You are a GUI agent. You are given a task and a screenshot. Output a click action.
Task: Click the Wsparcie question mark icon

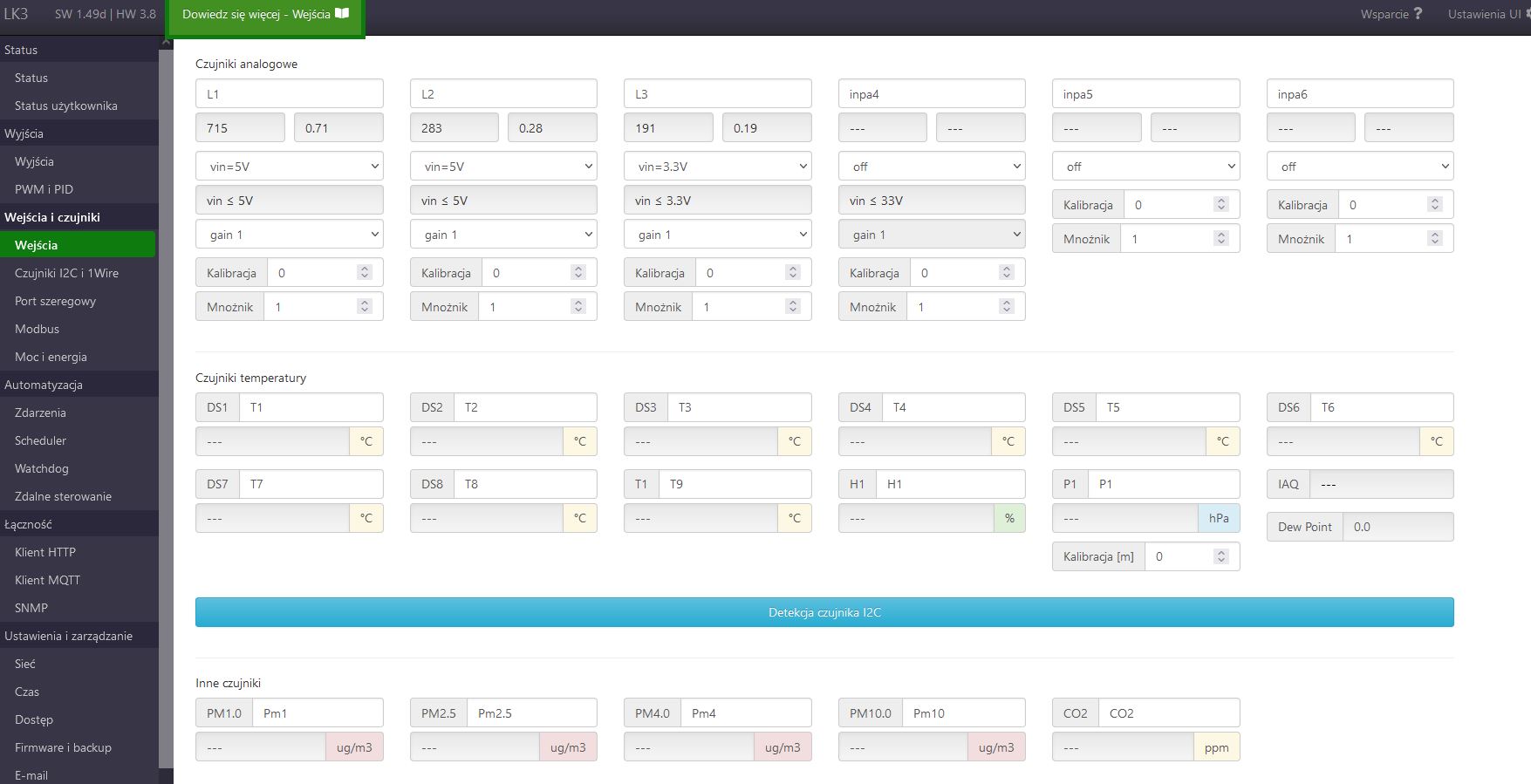click(1418, 14)
